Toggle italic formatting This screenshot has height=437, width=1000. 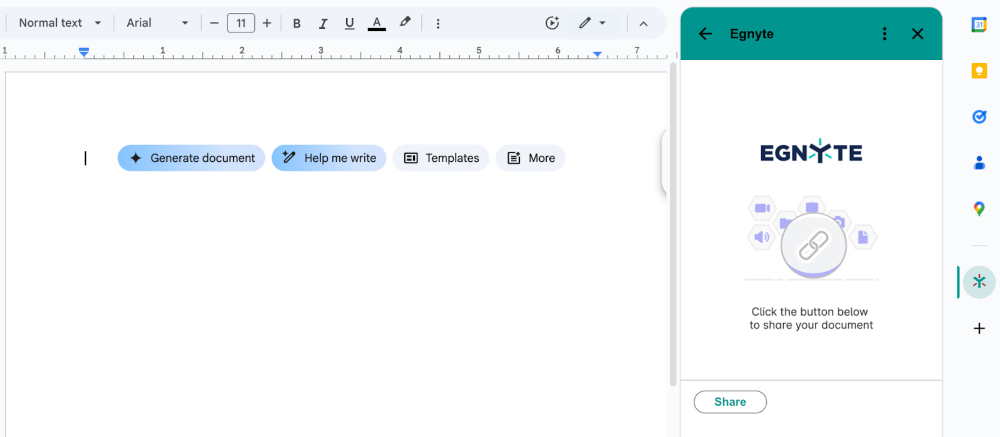click(x=323, y=23)
